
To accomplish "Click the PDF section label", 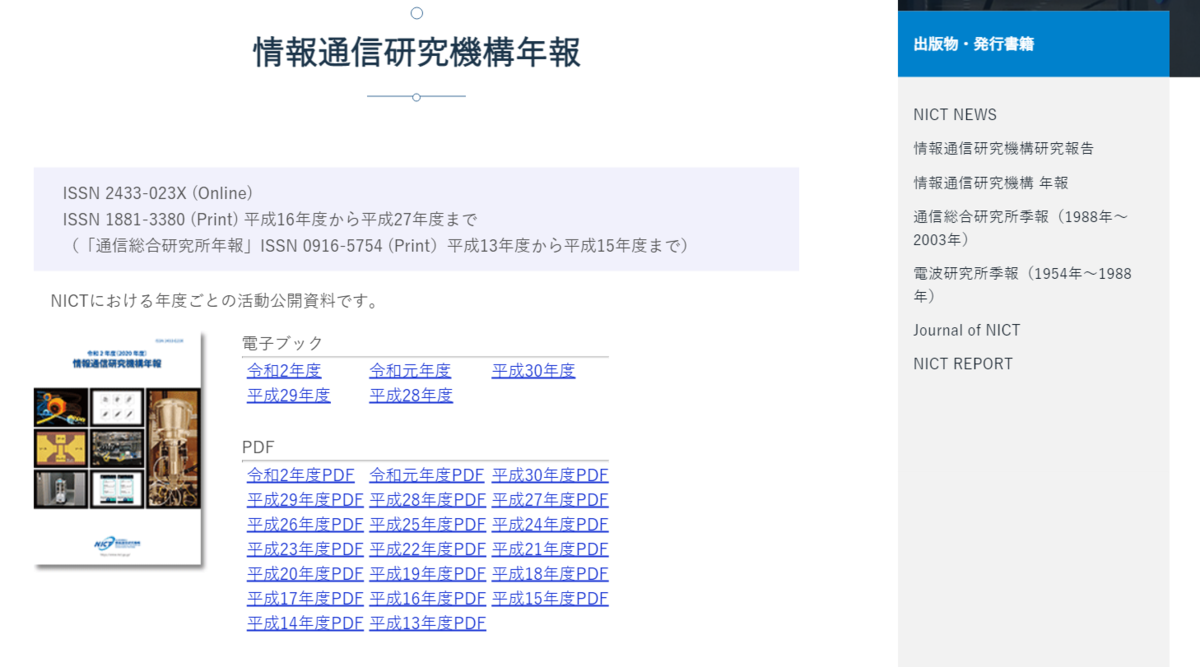I will [x=258, y=447].
